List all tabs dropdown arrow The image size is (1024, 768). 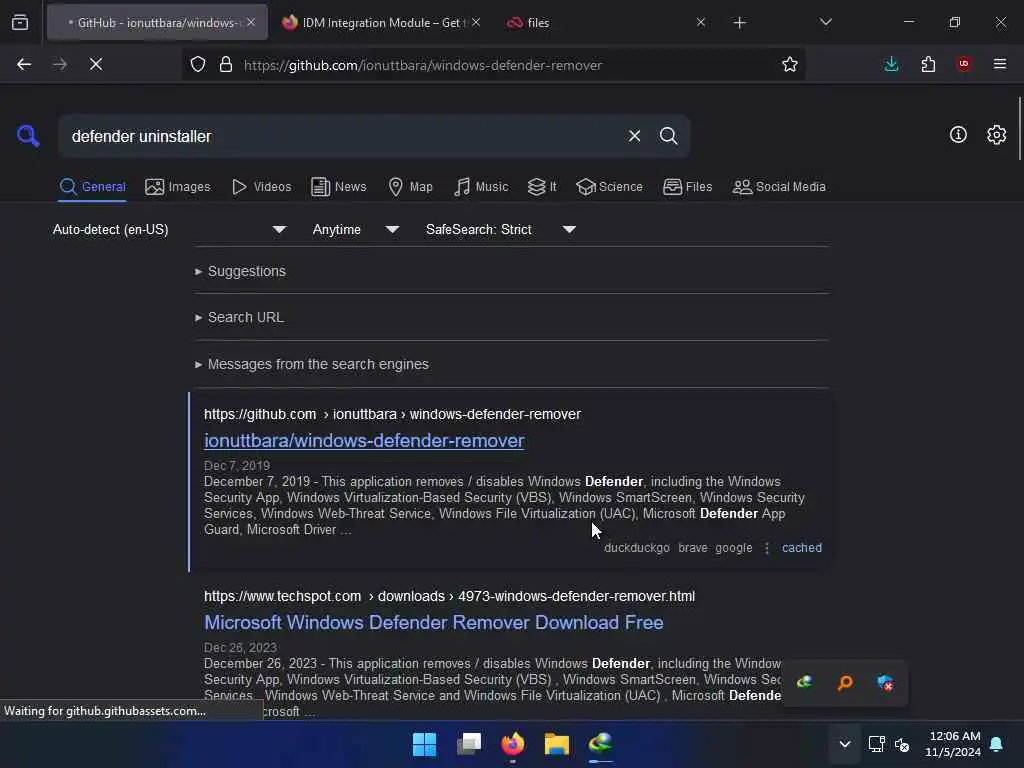tap(825, 22)
